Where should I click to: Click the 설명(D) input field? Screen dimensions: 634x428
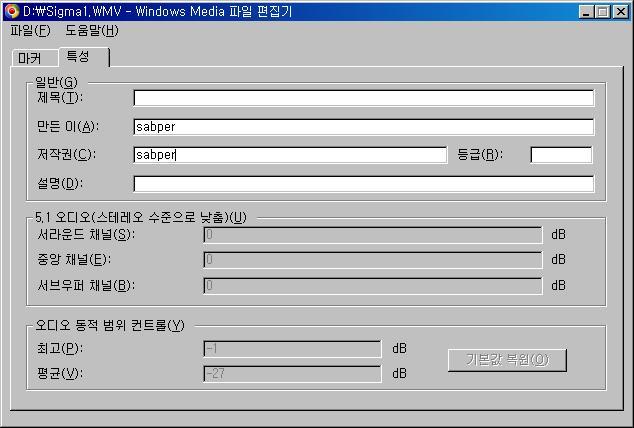[363, 184]
